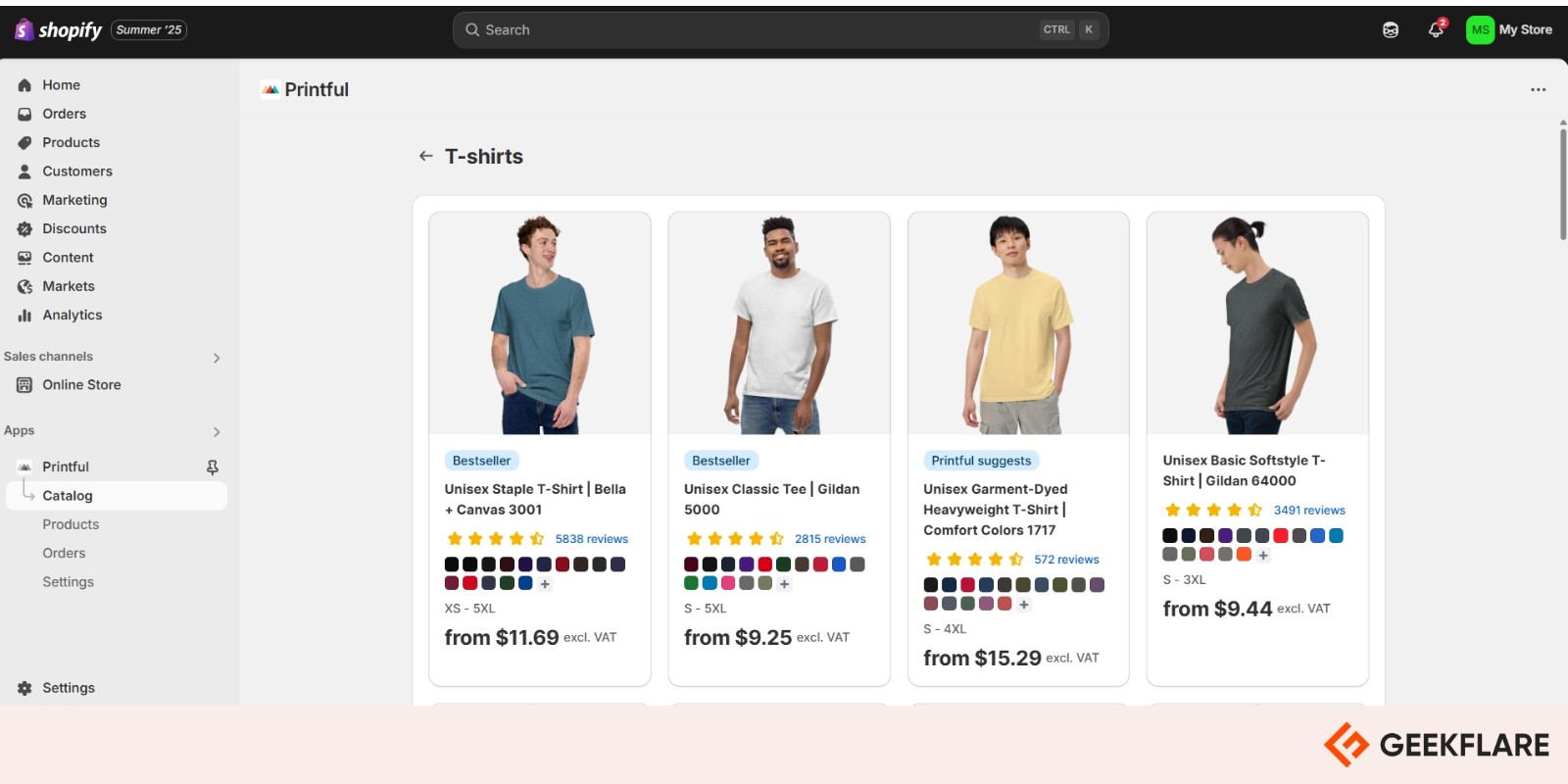The width and height of the screenshot is (1568, 784).
Task: Click the Home house icon
Action: 24,85
